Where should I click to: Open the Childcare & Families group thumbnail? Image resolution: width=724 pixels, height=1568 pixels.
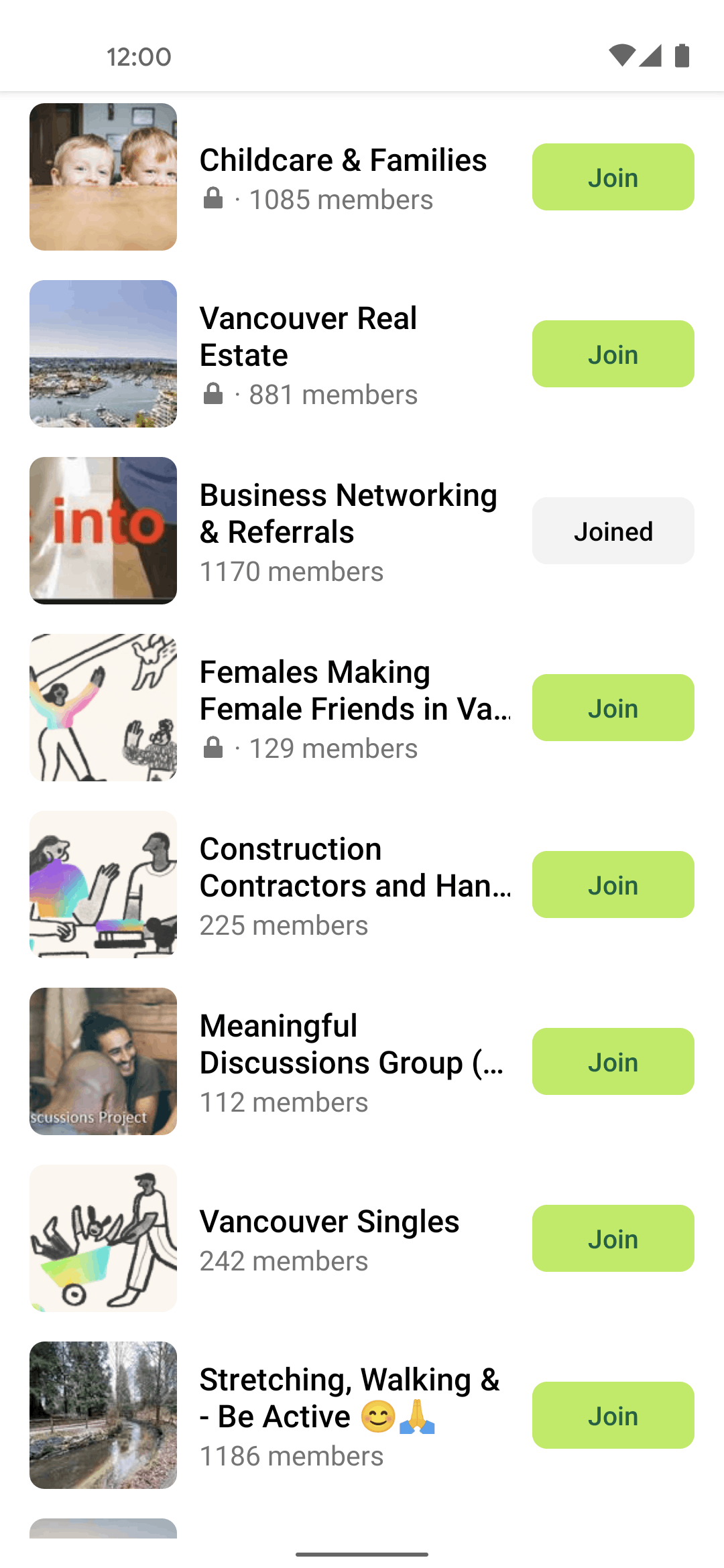coord(103,177)
